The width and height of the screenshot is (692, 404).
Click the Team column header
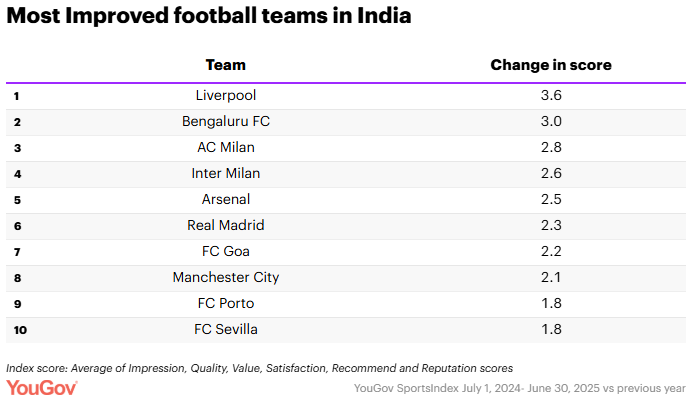[x=226, y=65]
